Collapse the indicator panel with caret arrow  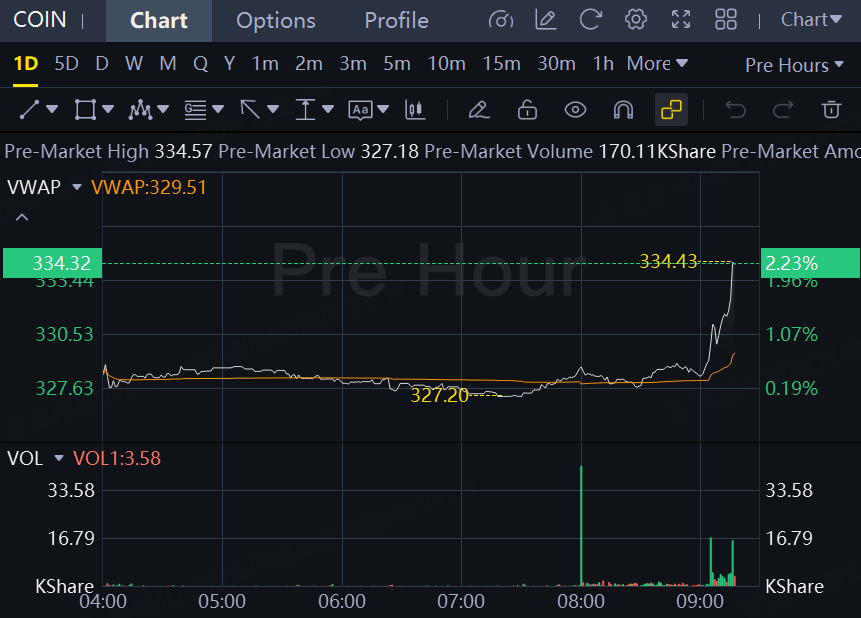click(x=21, y=217)
